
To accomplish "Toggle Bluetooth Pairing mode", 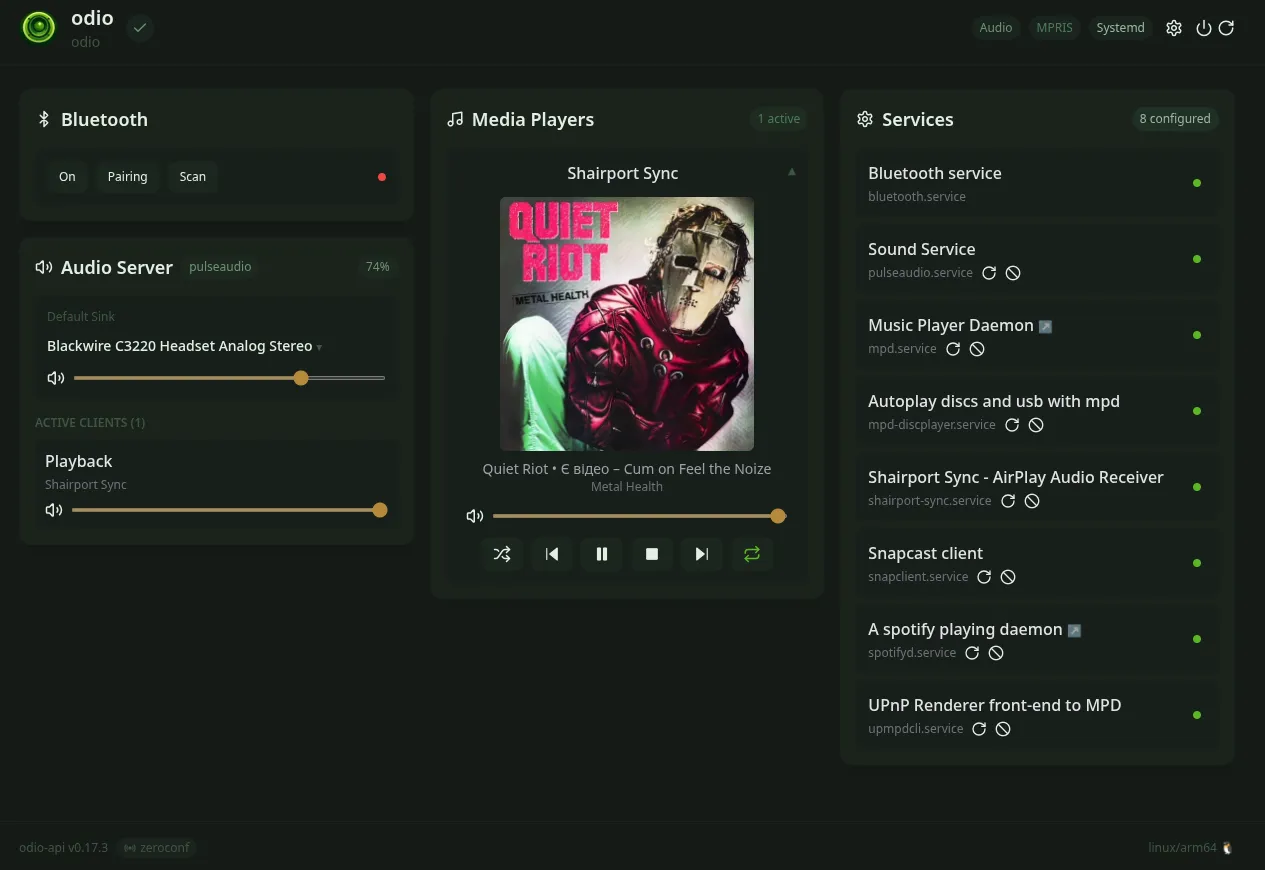I will (x=127, y=177).
